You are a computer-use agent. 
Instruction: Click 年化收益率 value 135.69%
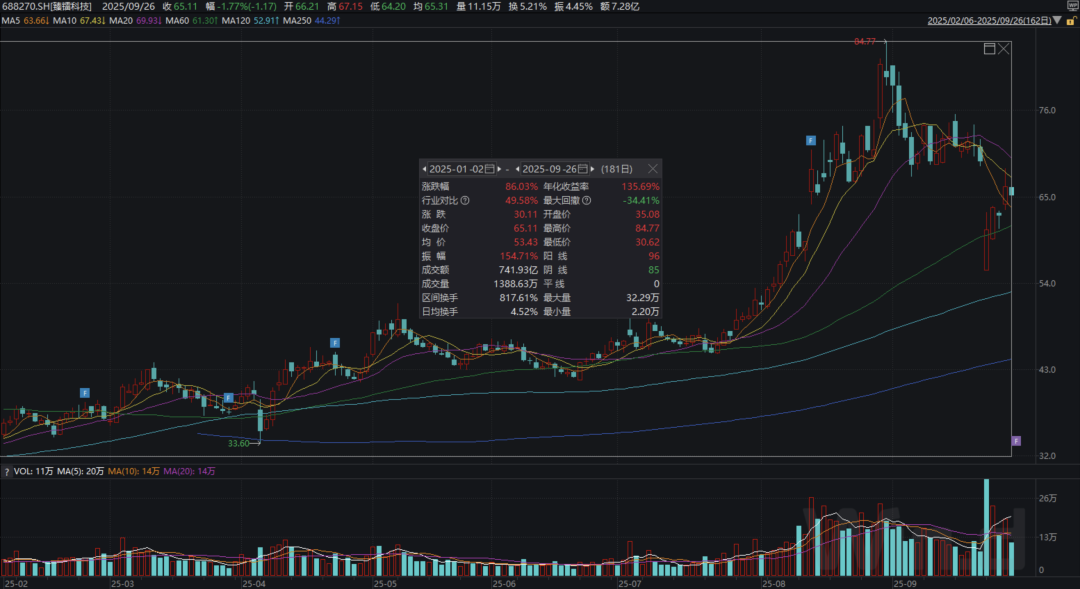coord(641,187)
